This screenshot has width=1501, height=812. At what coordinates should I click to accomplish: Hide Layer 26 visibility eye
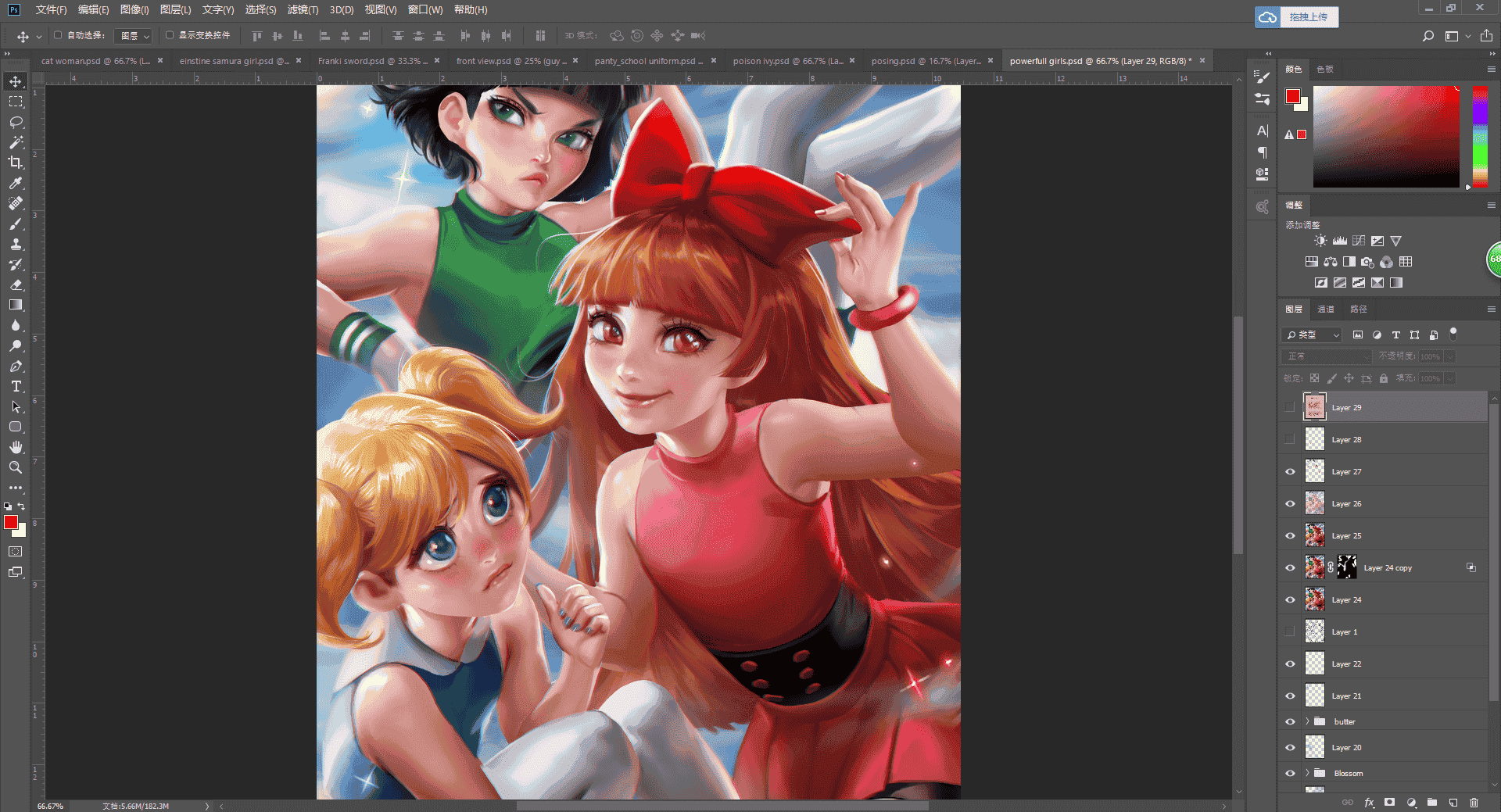(1290, 504)
